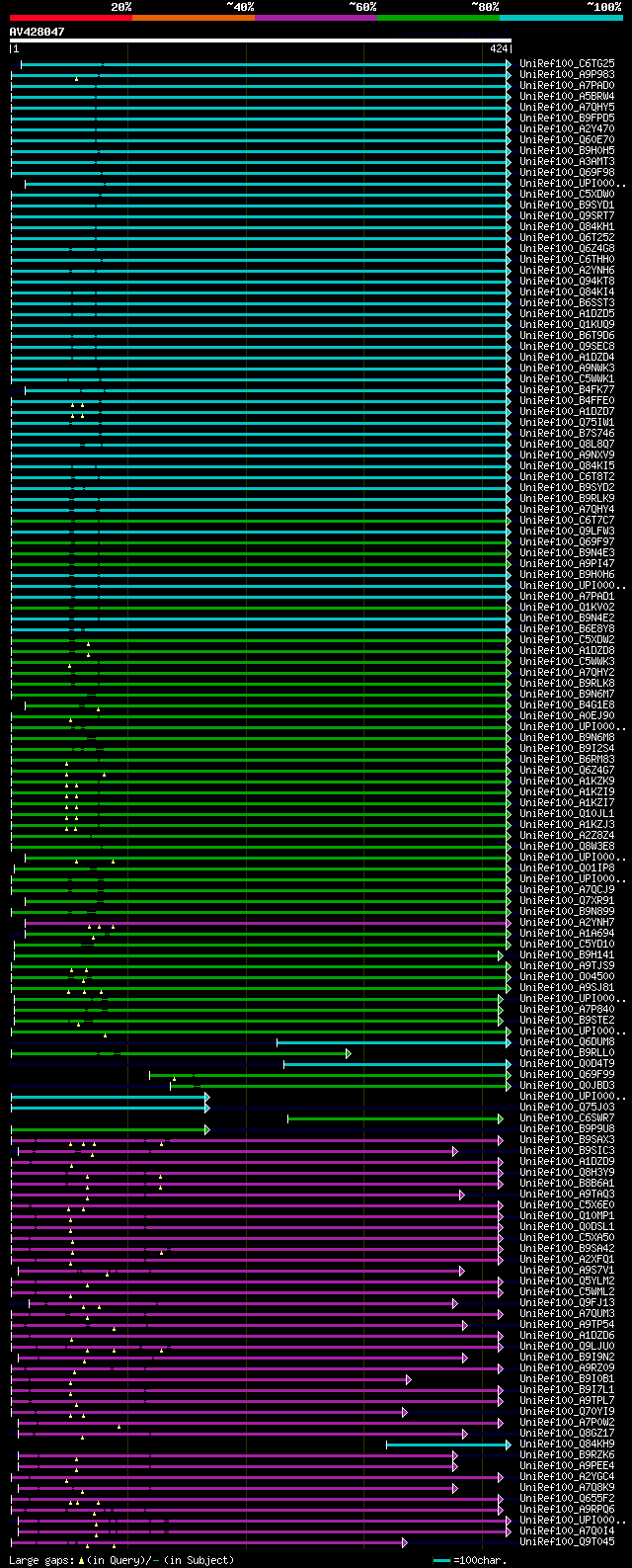The image size is (632, 1568).
Task: Select hit label UniRef100_Q8W3E8
Action: coord(567,846)
